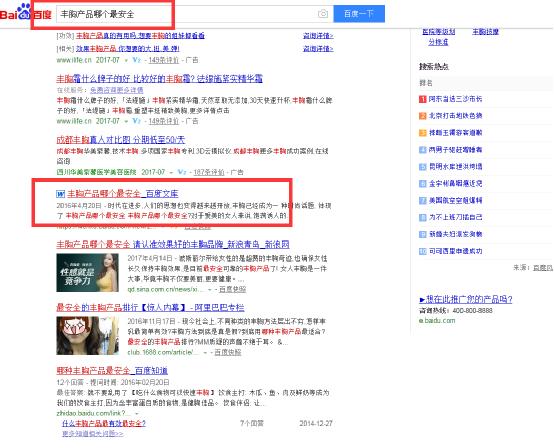Viewport: 554px width, 448px height.
Task: Open the 丰胸霜什么牌子的好 ad result
Action: 159,78
